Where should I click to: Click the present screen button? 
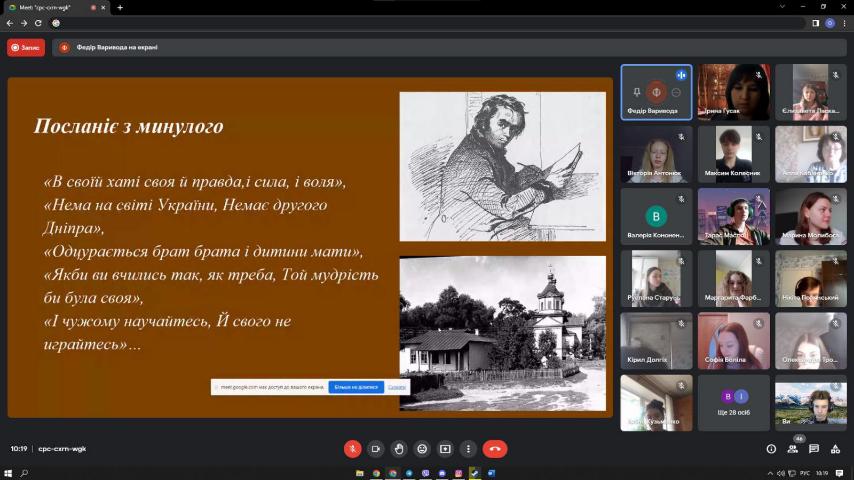click(x=445, y=449)
